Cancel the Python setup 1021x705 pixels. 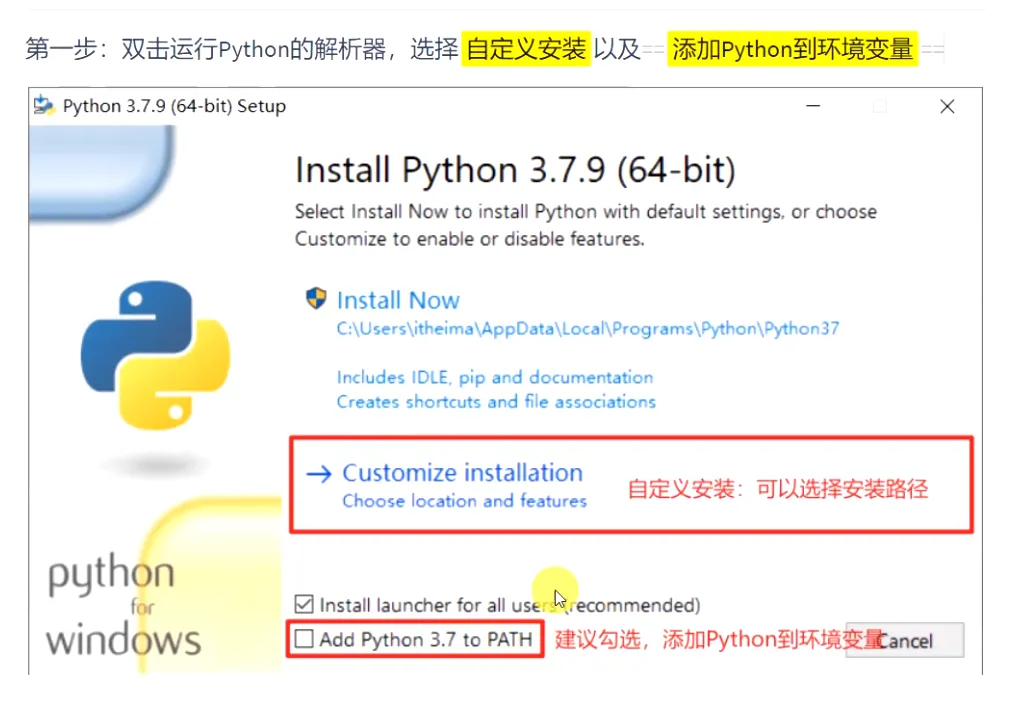[x=904, y=640]
